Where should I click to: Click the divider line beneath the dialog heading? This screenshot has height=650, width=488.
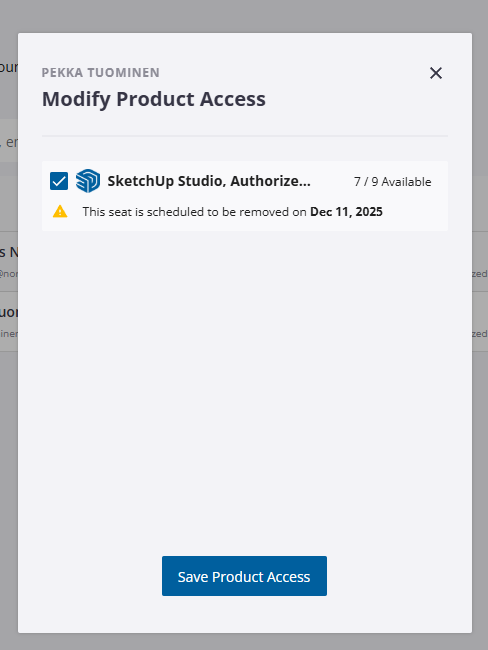(x=245, y=136)
